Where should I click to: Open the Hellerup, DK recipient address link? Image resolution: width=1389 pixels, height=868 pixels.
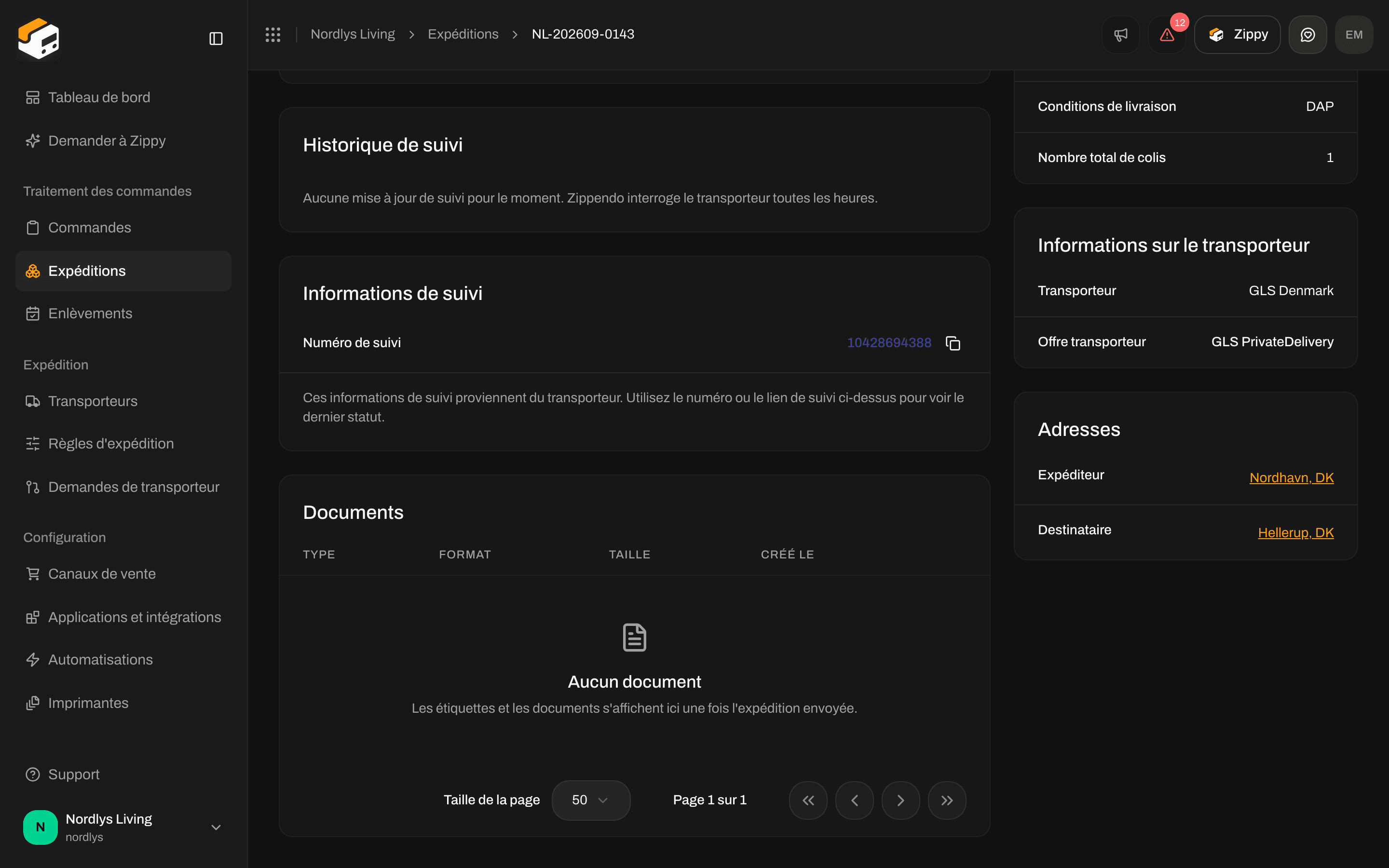click(x=1295, y=533)
